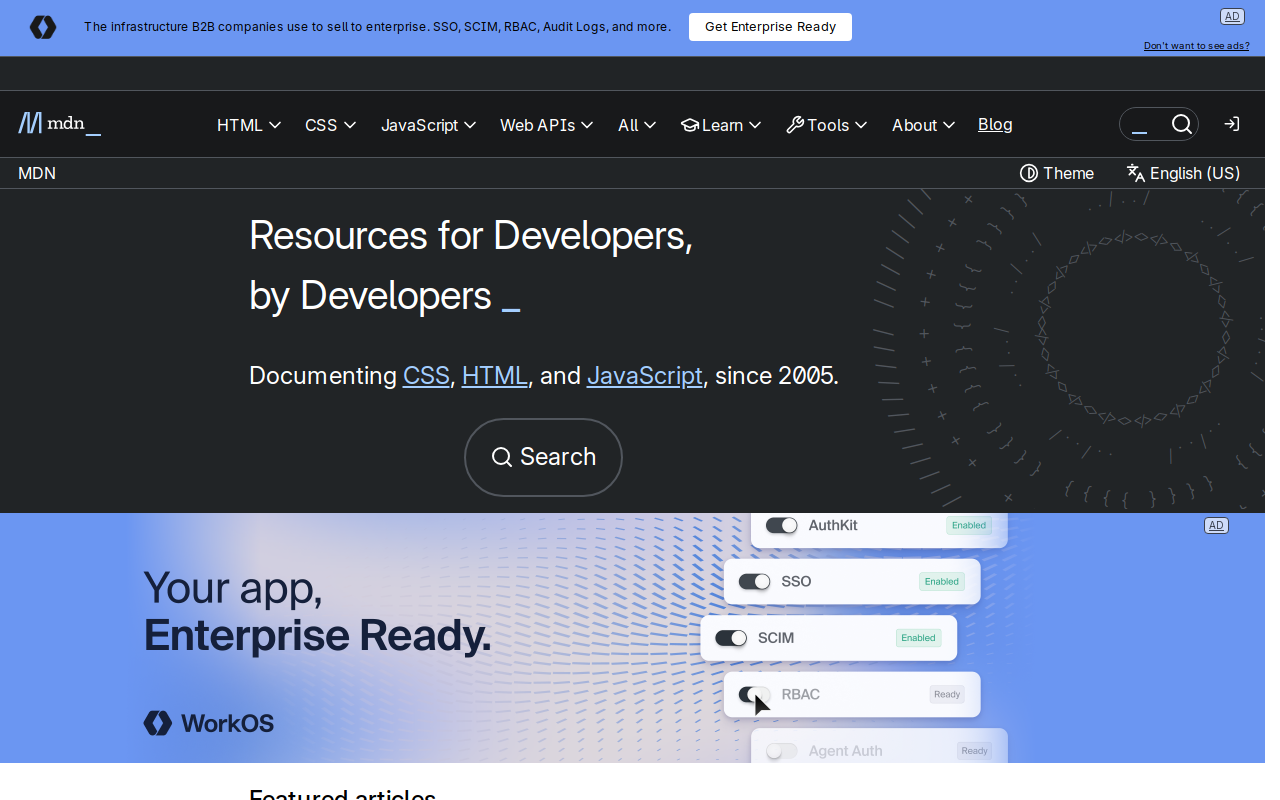This screenshot has height=800, width=1280.
Task: Click the AD label in top banner
Action: [1232, 16]
